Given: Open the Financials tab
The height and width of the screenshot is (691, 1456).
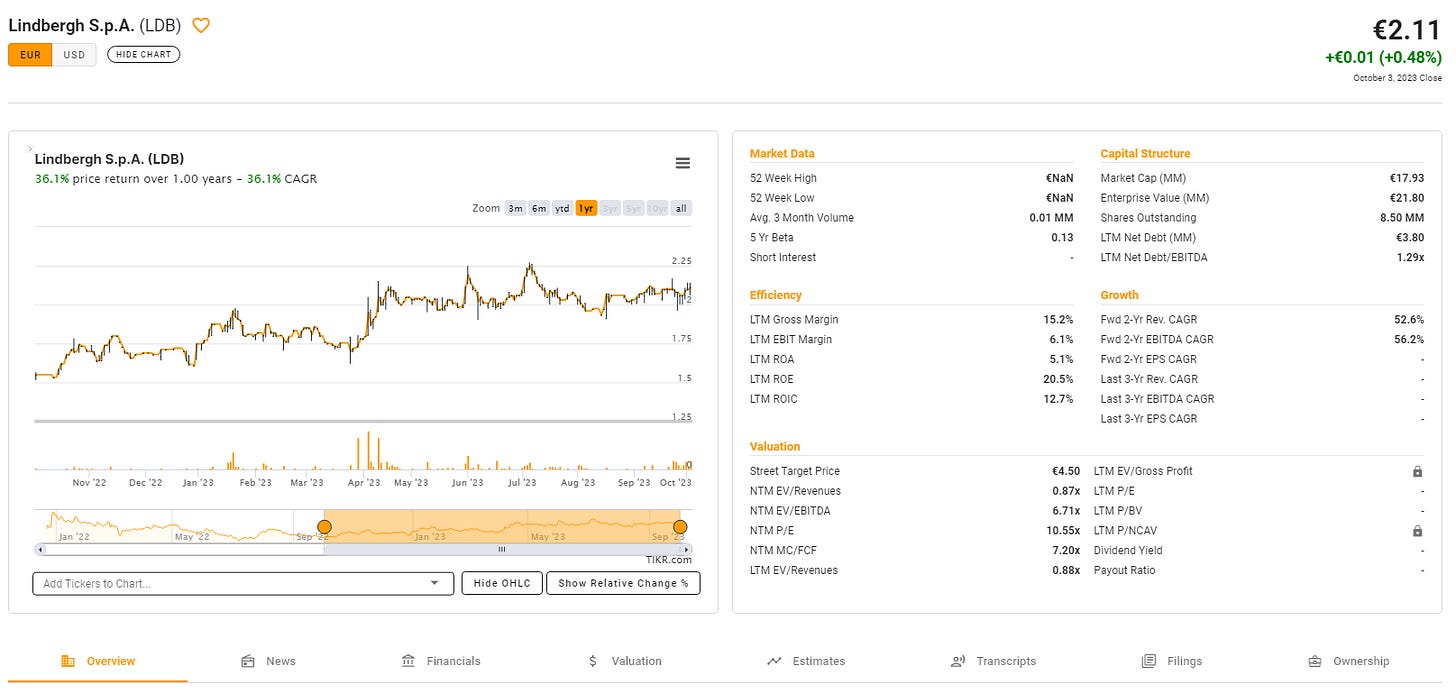Looking at the screenshot, I should (x=441, y=661).
